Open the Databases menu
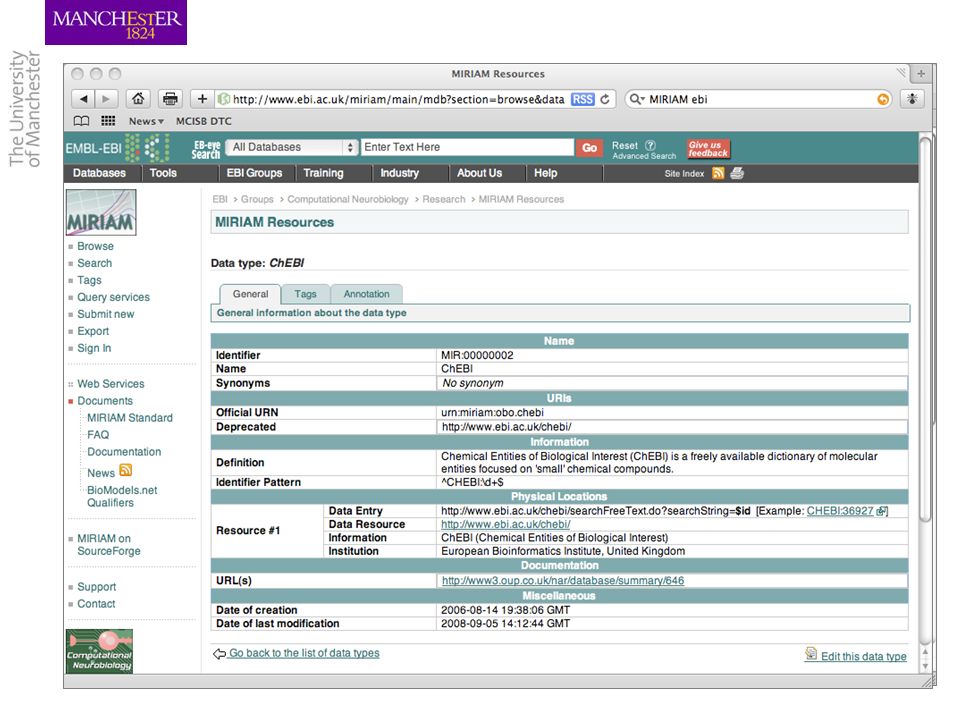Image resolution: width=960 pixels, height=720 pixels. [99, 173]
